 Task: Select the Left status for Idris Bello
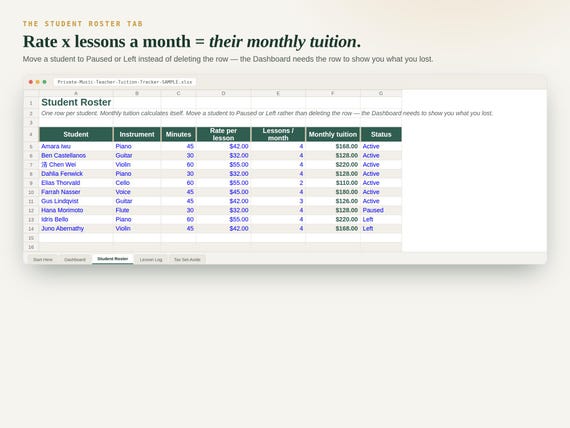pyautogui.click(x=381, y=219)
